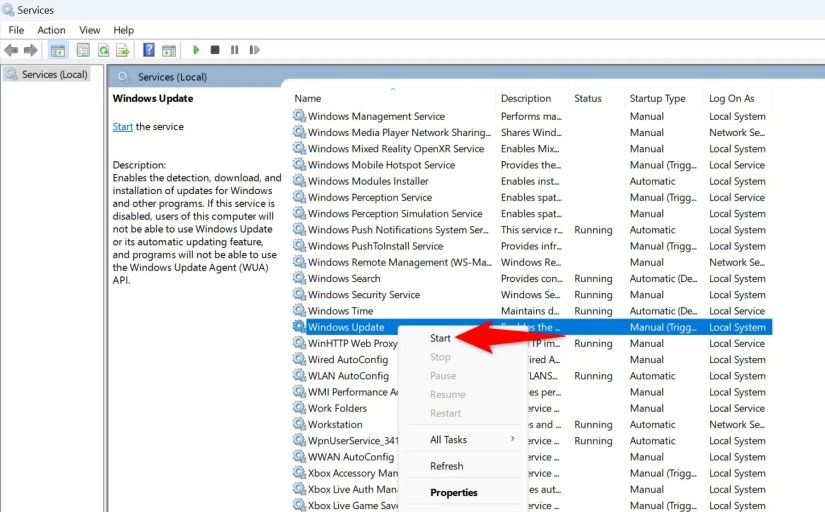Open the File menu
Viewport: 825px width, 512px height.
(x=16, y=30)
